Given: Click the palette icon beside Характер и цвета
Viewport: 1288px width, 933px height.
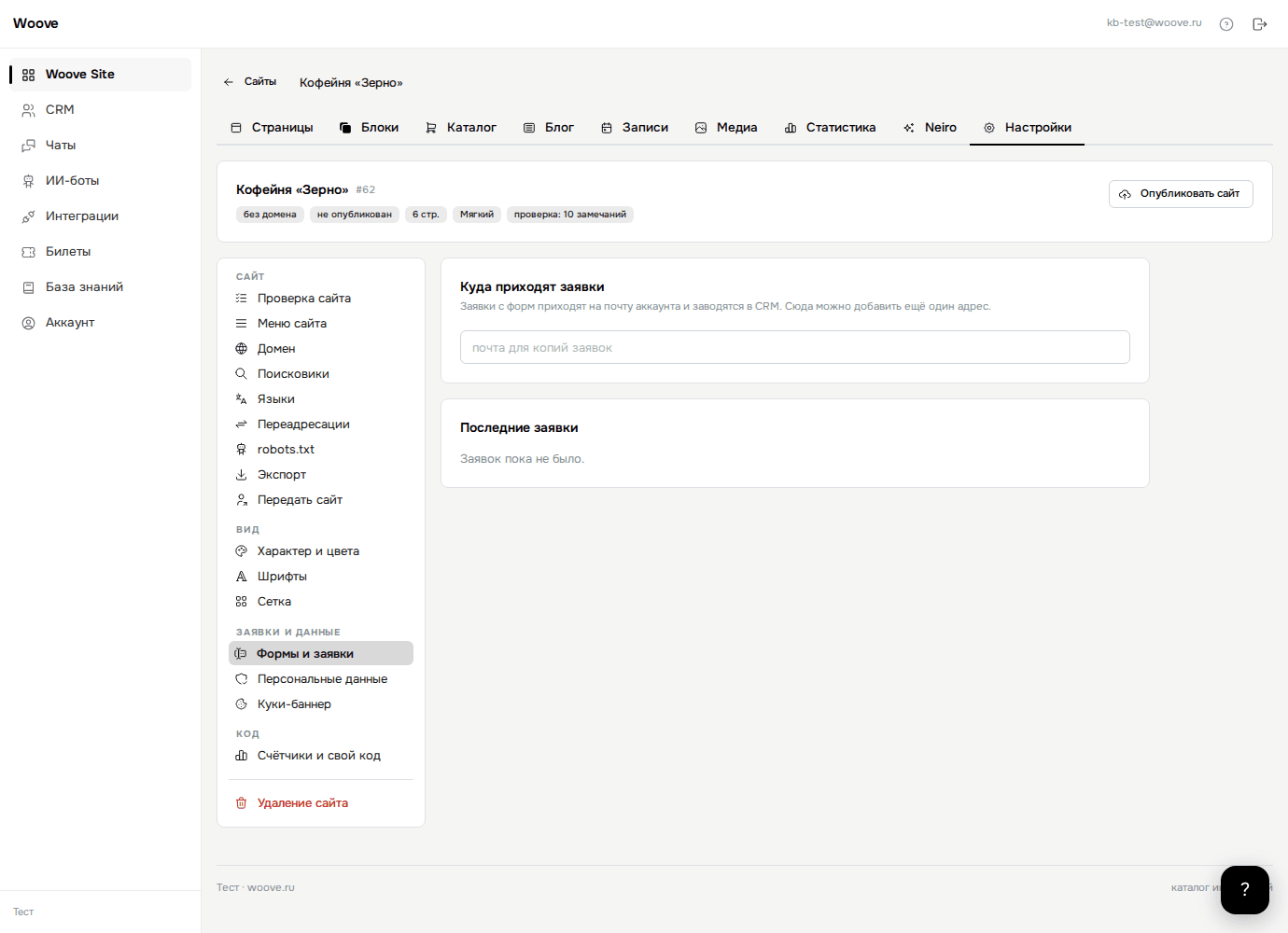Looking at the screenshot, I should pos(242,551).
